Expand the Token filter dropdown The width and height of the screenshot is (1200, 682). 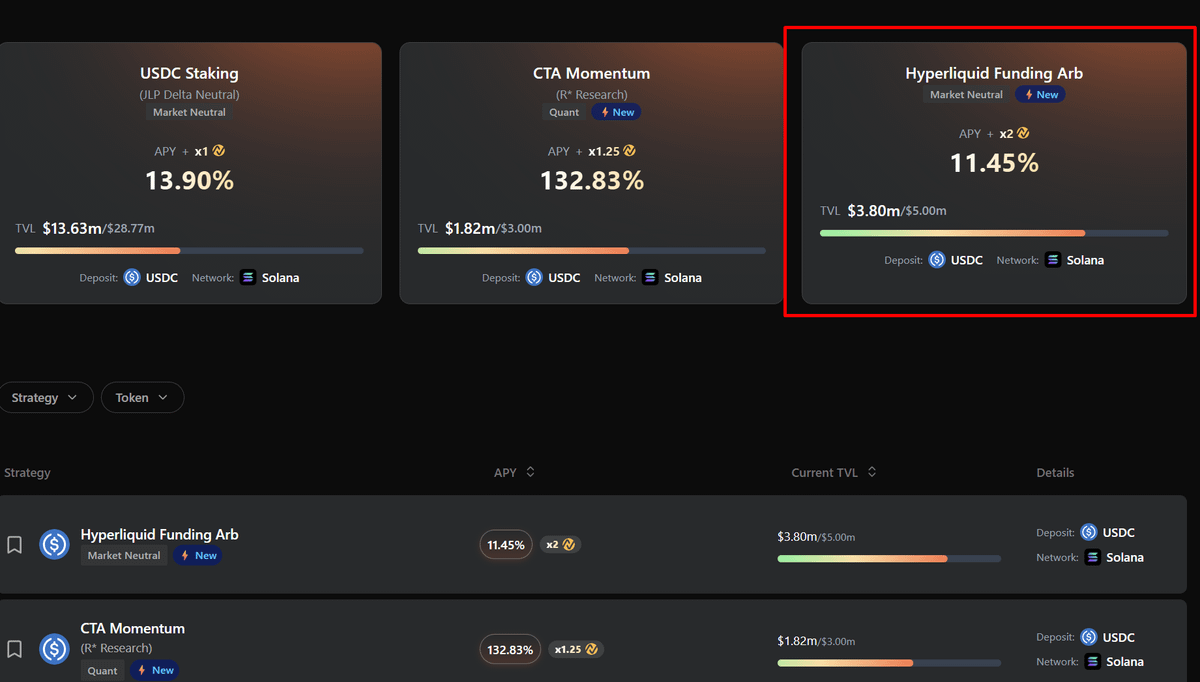(x=142, y=398)
